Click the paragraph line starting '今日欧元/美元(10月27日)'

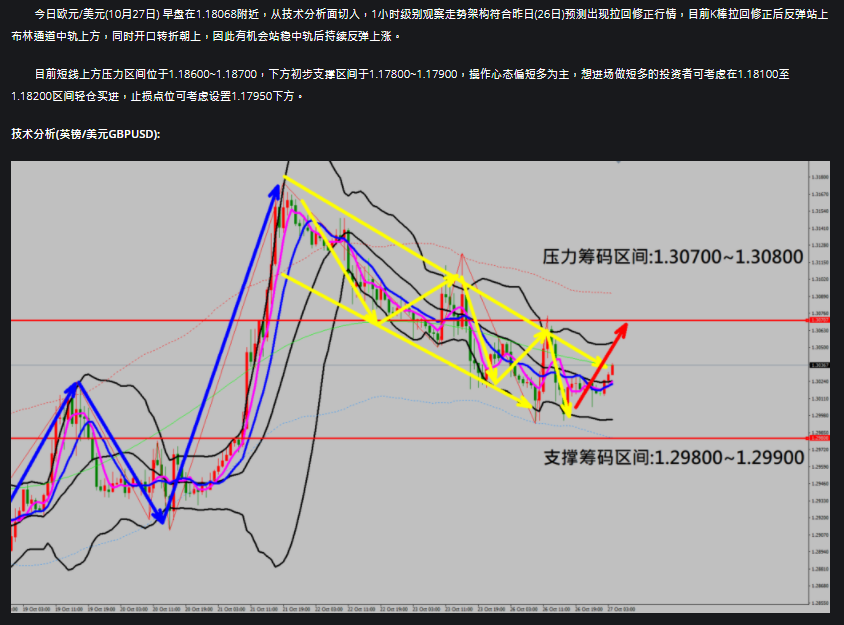tap(431, 14)
